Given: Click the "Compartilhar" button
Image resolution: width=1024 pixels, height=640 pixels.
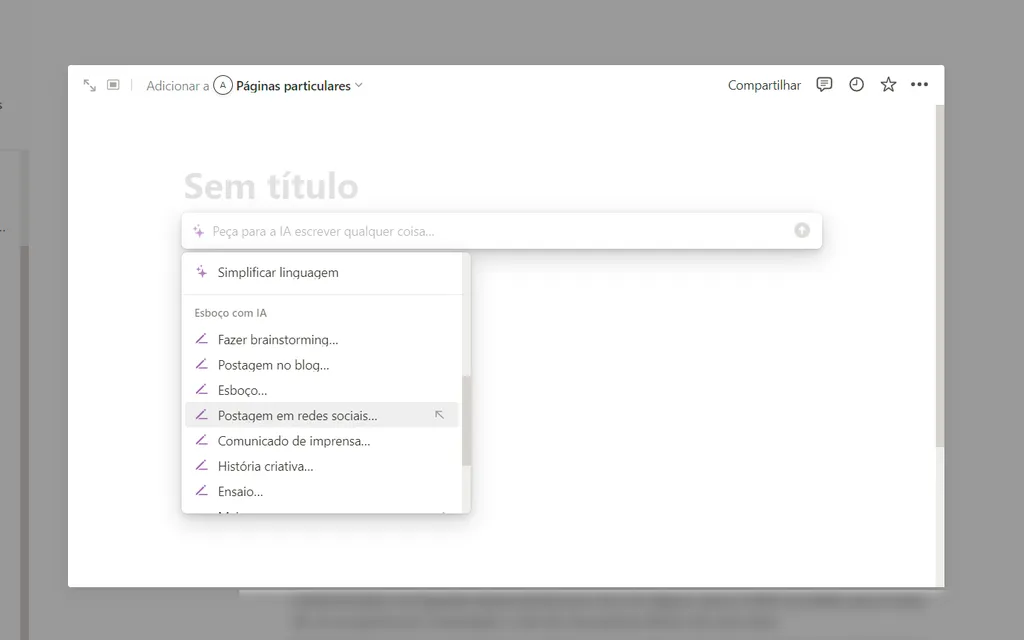Looking at the screenshot, I should click(764, 85).
